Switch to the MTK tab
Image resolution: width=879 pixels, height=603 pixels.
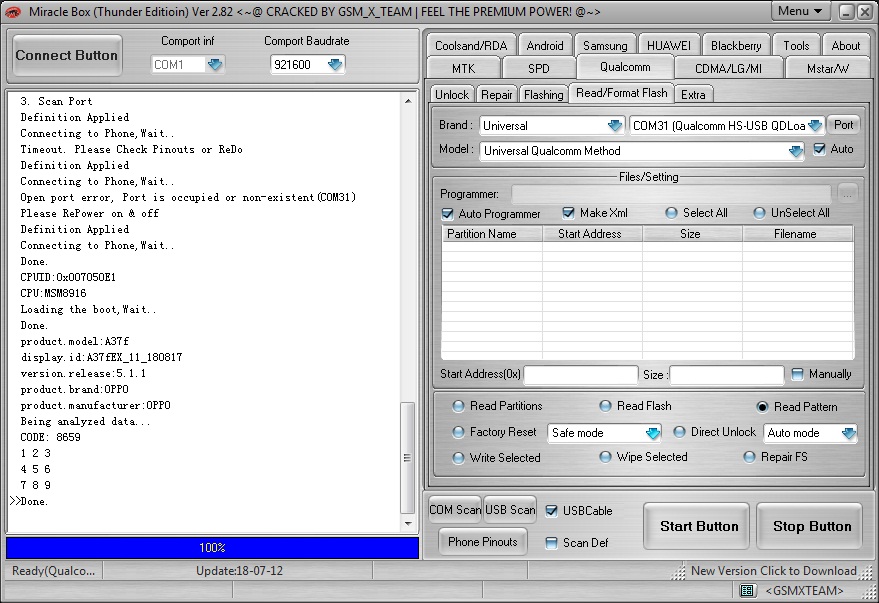click(464, 68)
